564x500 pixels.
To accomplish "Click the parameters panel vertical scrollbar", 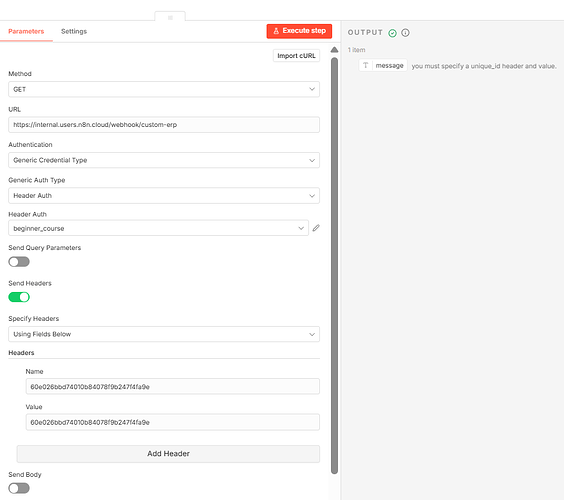I will tap(334, 265).
